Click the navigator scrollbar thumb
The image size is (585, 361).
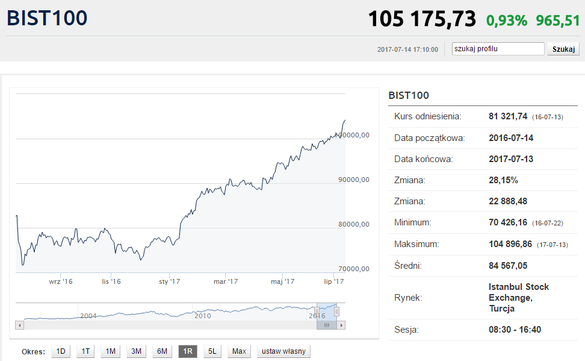(326, 325)
